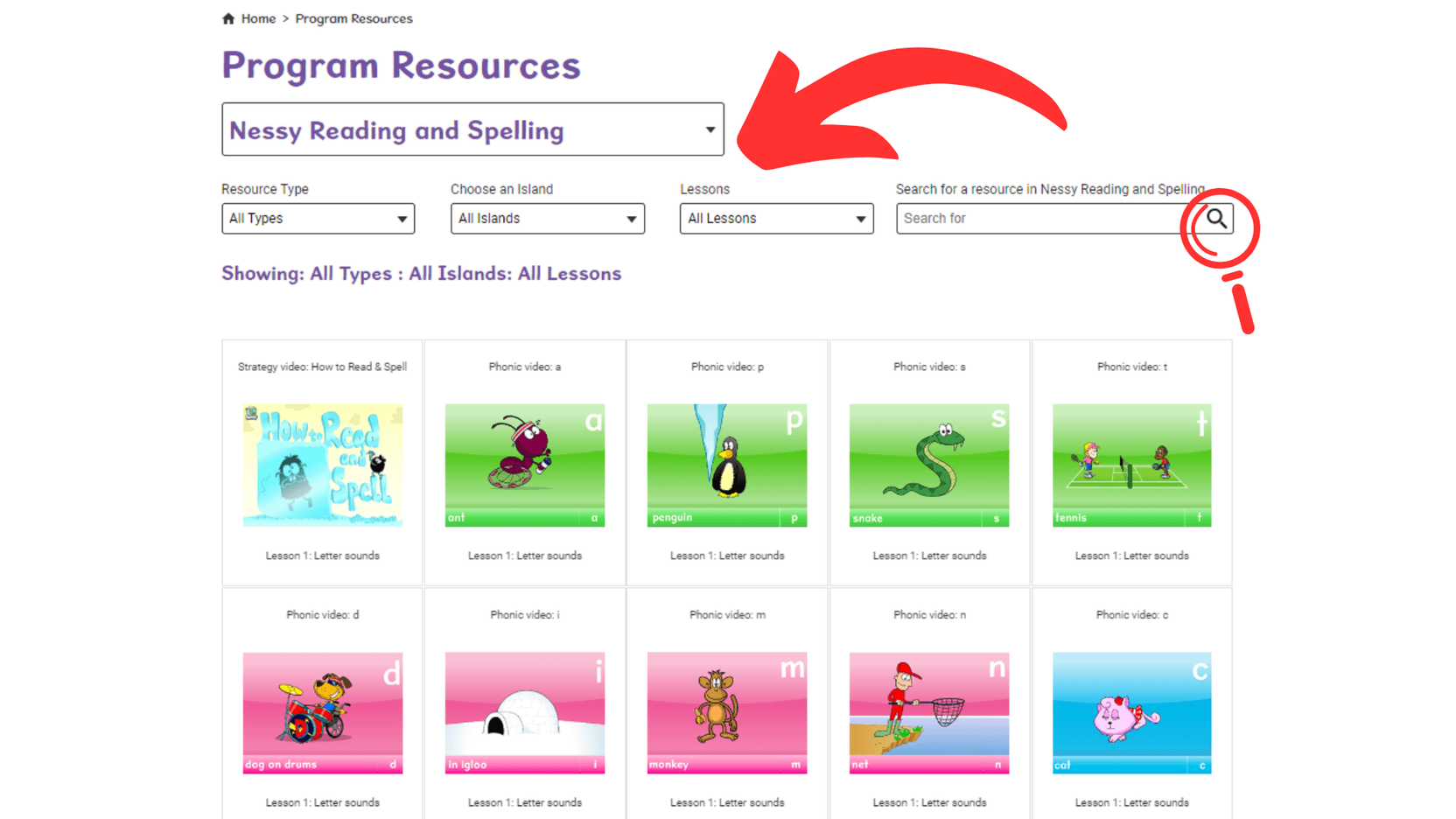This screenshot has height=819, width=1456.
Task: Open the Nessy Reading and Spelling program dropdown
Action: pos(473,129)
